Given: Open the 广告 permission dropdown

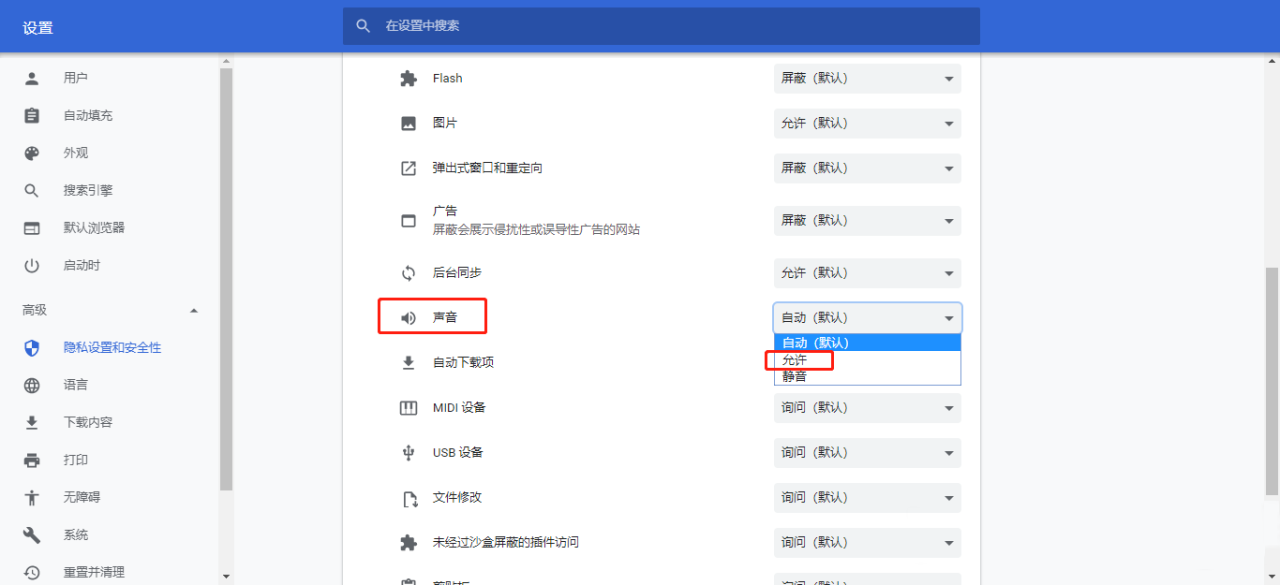Looking at the screenshot, I should [865, 220].
